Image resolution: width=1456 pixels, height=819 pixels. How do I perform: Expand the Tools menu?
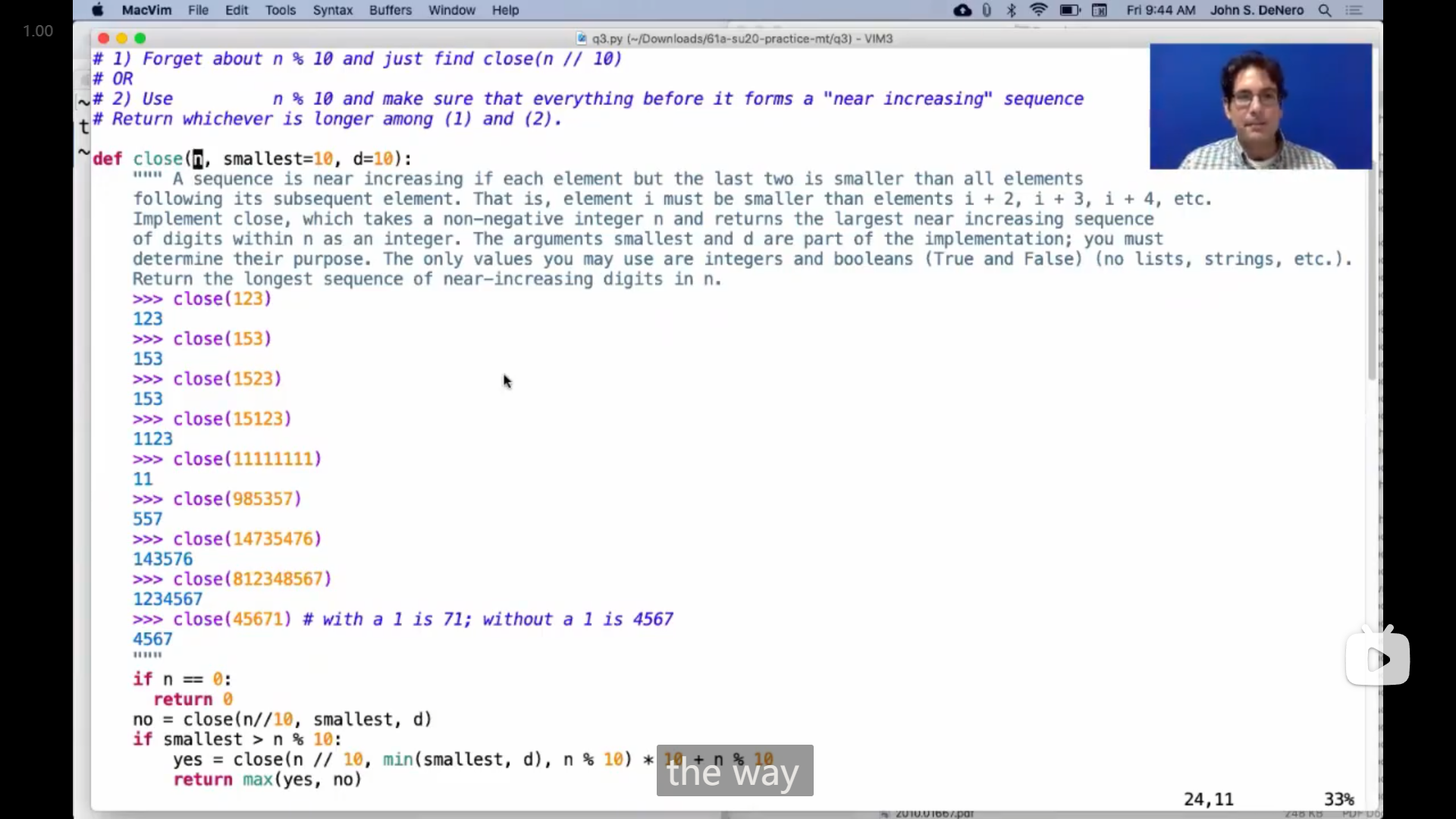click(281, 11)
